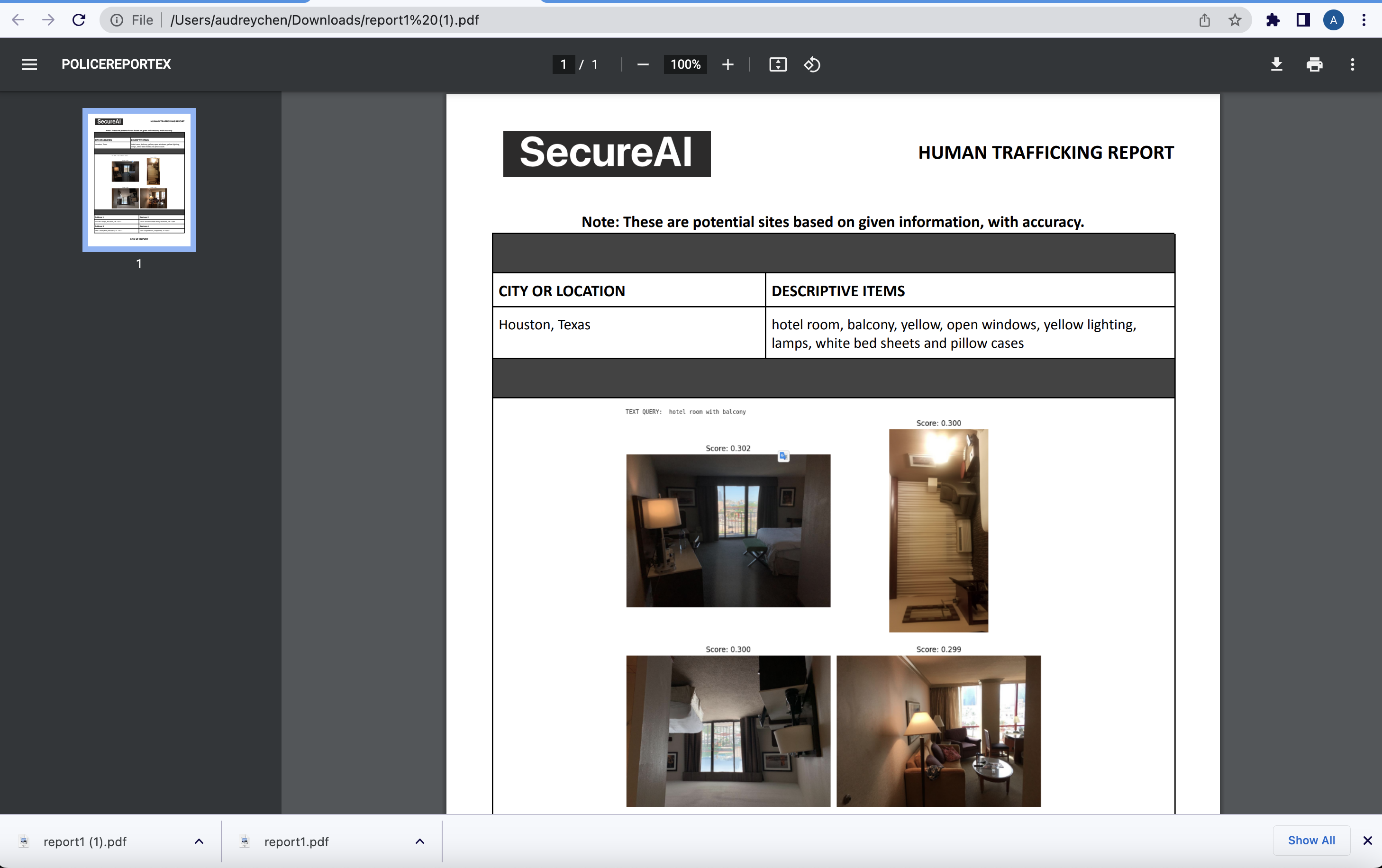Rotate the document counterclockwise

[812, 64]
